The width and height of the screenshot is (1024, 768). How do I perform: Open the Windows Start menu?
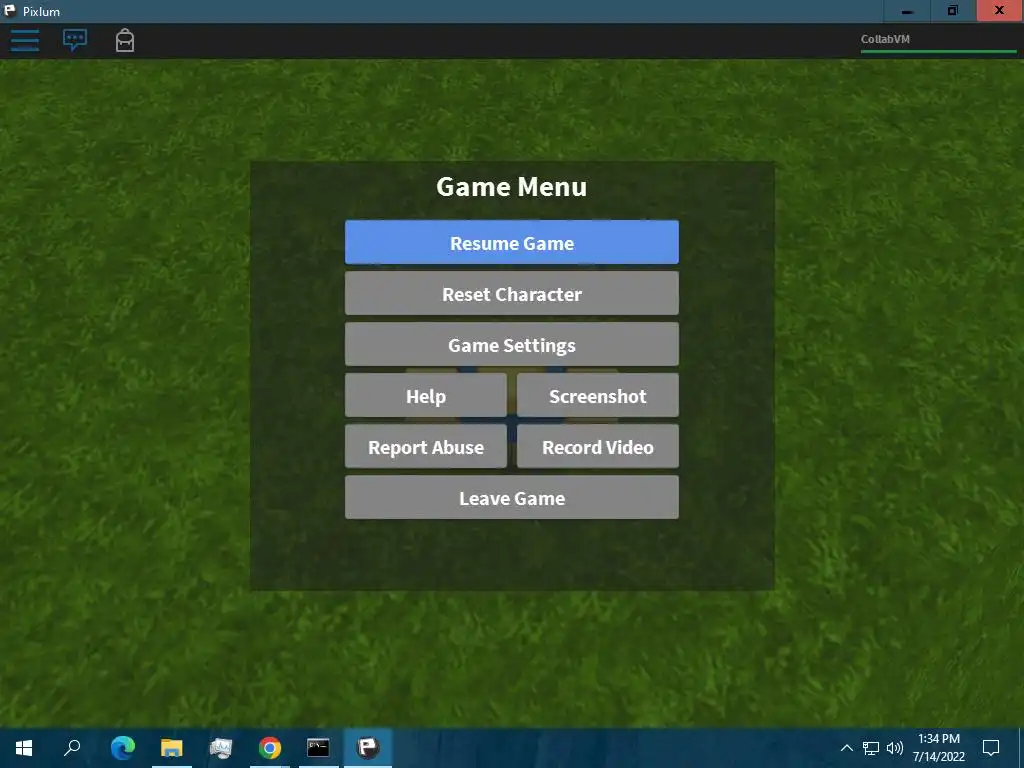24,748
